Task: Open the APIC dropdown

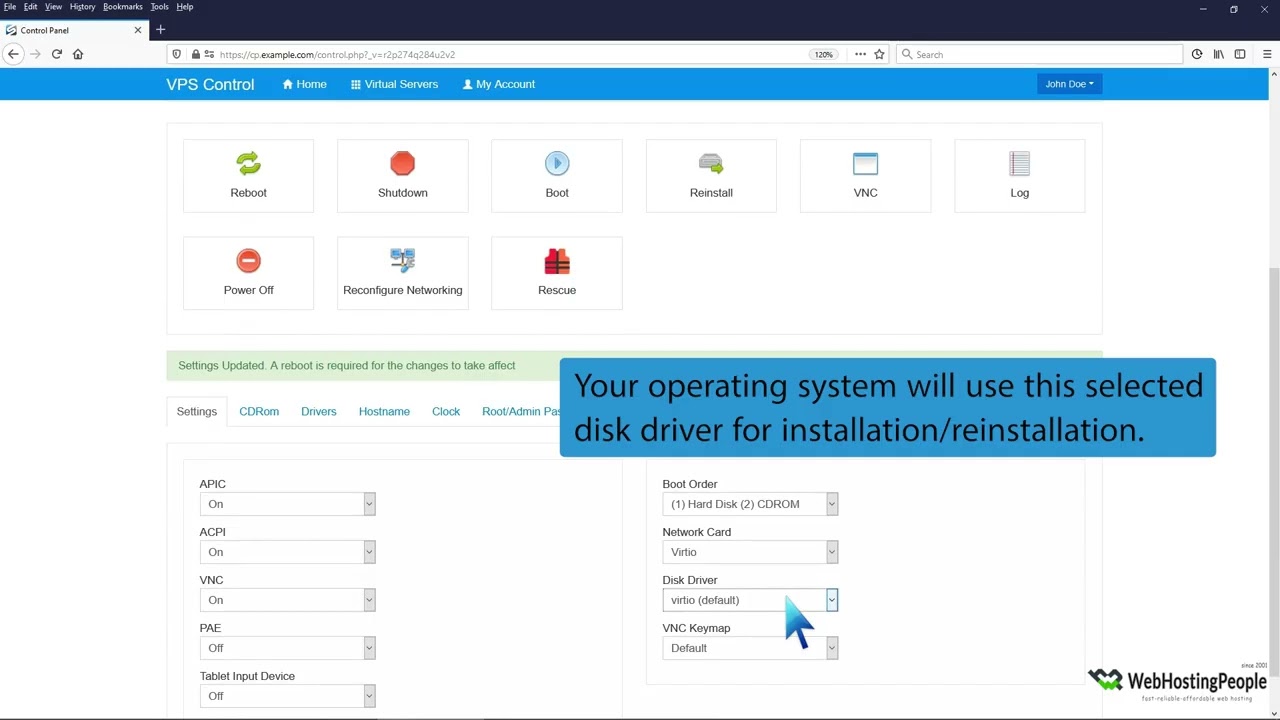Action: coord(287,504)
